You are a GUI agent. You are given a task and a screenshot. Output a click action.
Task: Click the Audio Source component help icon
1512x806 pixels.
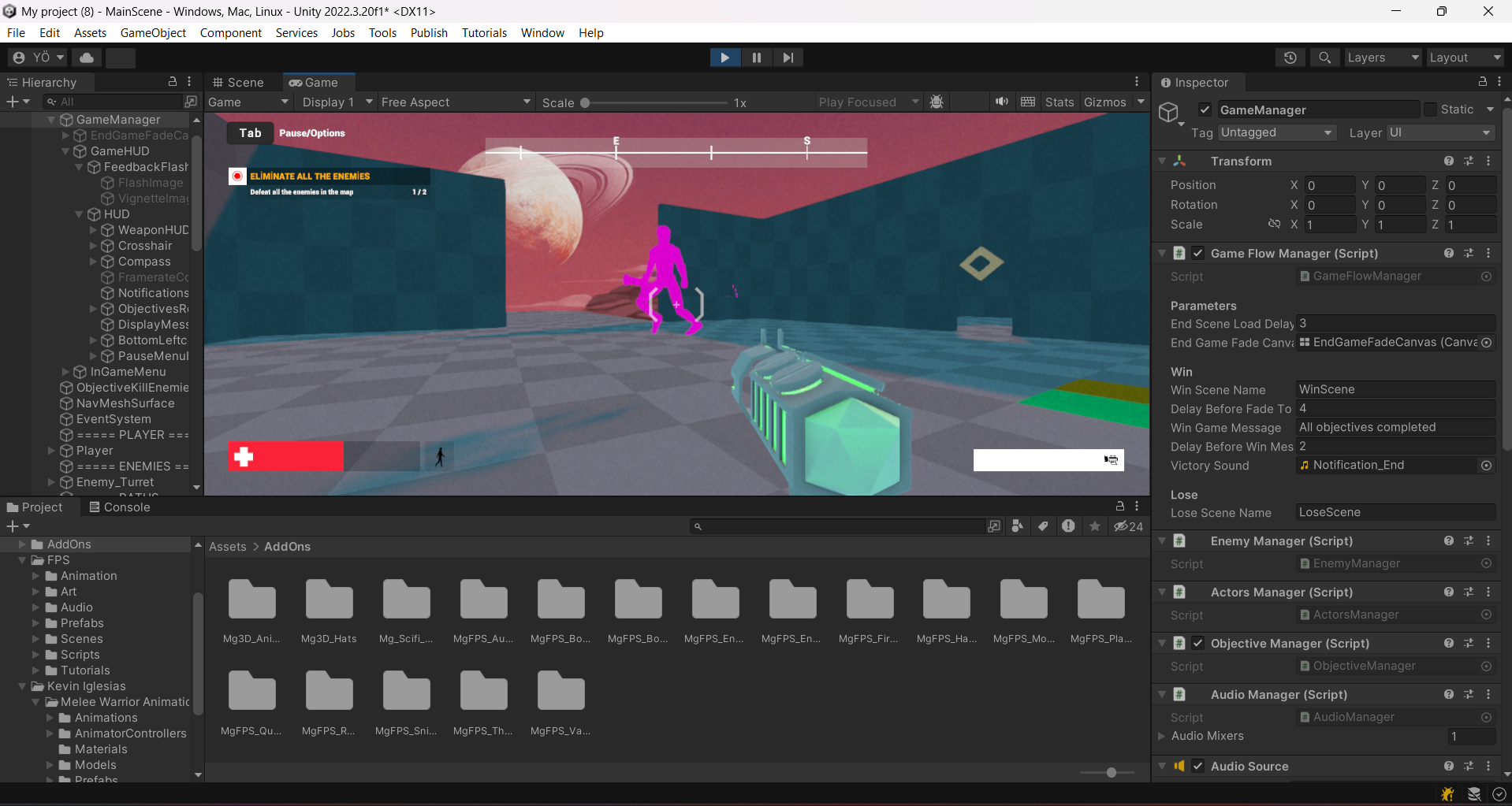click(1448, 766)
